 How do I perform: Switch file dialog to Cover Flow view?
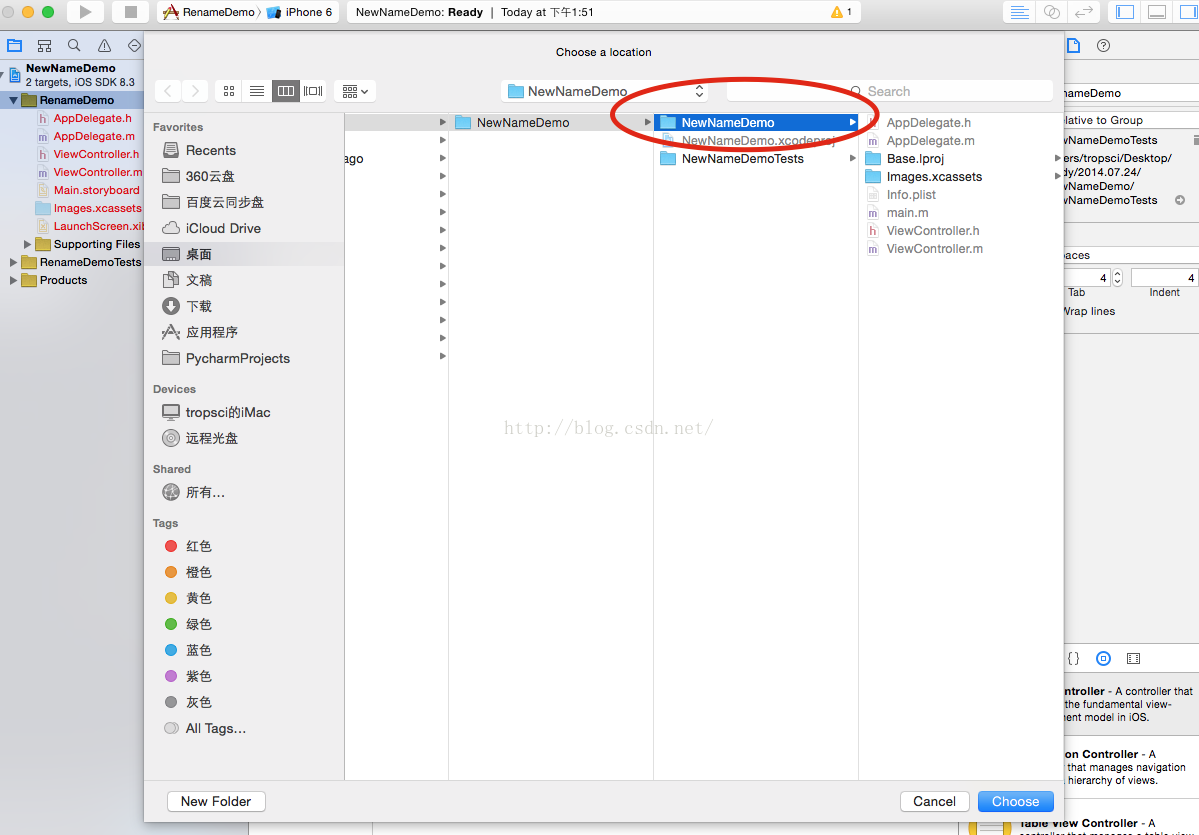[x=313, y=91]
